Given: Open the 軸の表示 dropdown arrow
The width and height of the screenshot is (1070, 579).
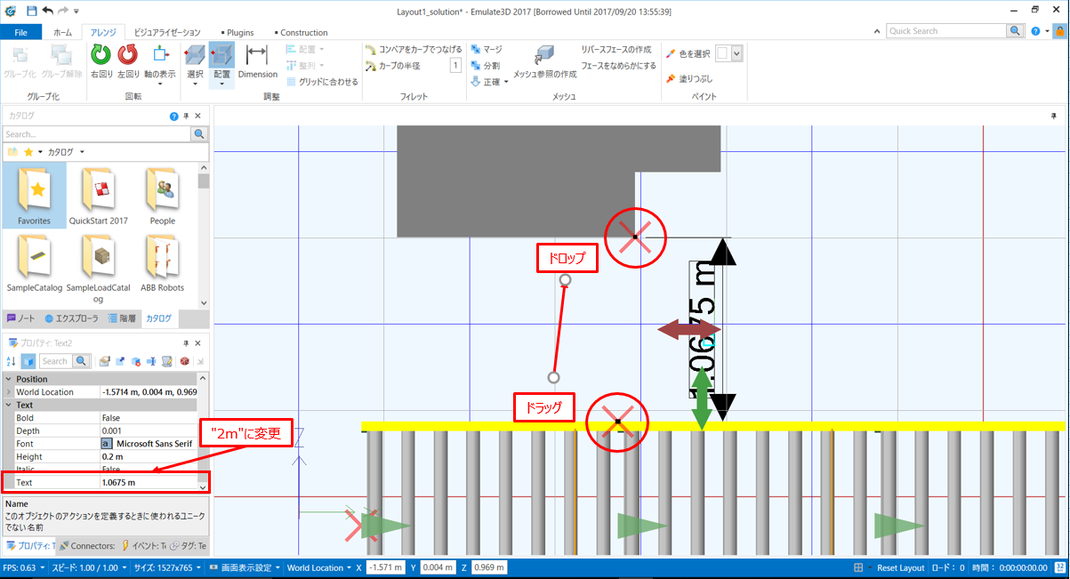Looking at the screenshot, I should 160,84.
